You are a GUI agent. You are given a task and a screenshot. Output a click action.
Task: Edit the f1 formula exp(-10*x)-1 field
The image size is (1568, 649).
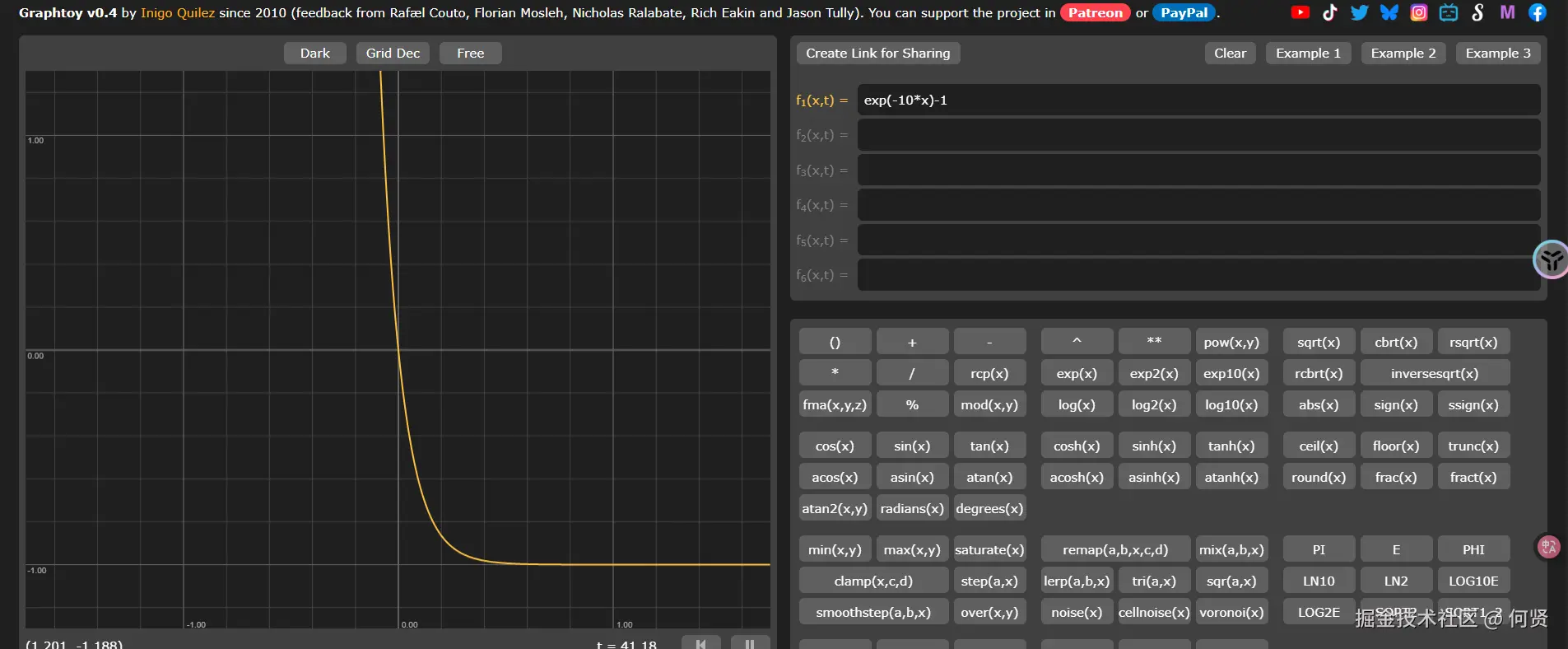[x=1198, y=100]
